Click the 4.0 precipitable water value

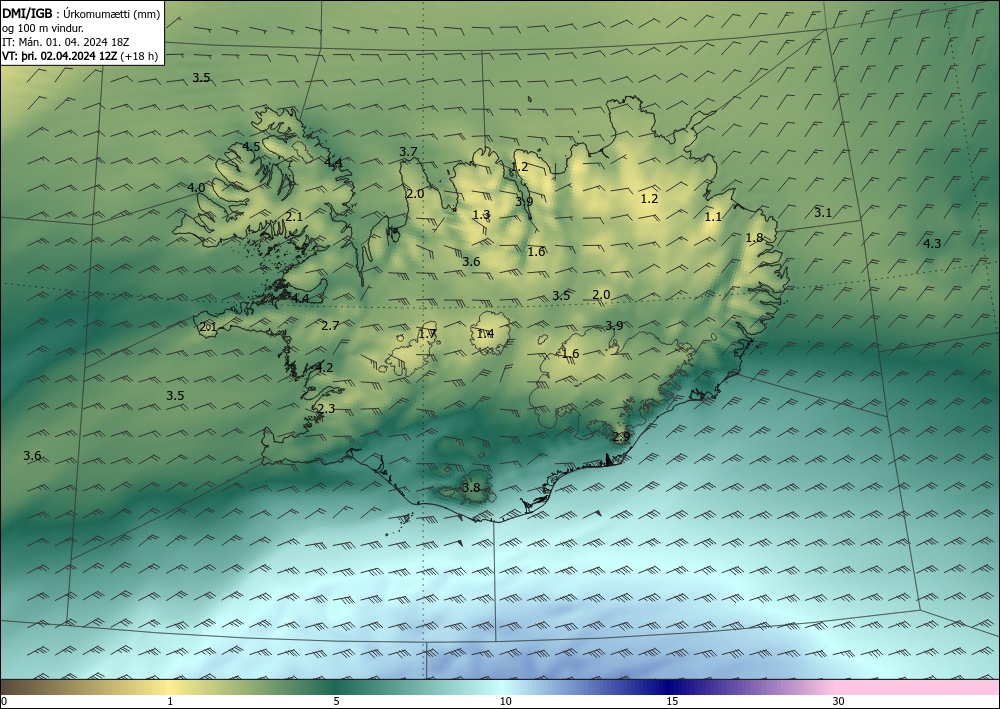tap(196, 187)
